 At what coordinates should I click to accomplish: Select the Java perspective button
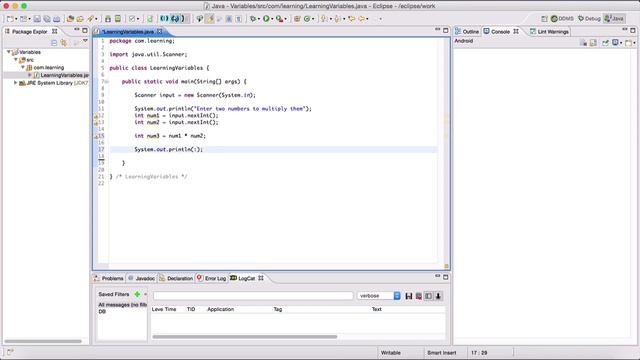tap(614, 19)
